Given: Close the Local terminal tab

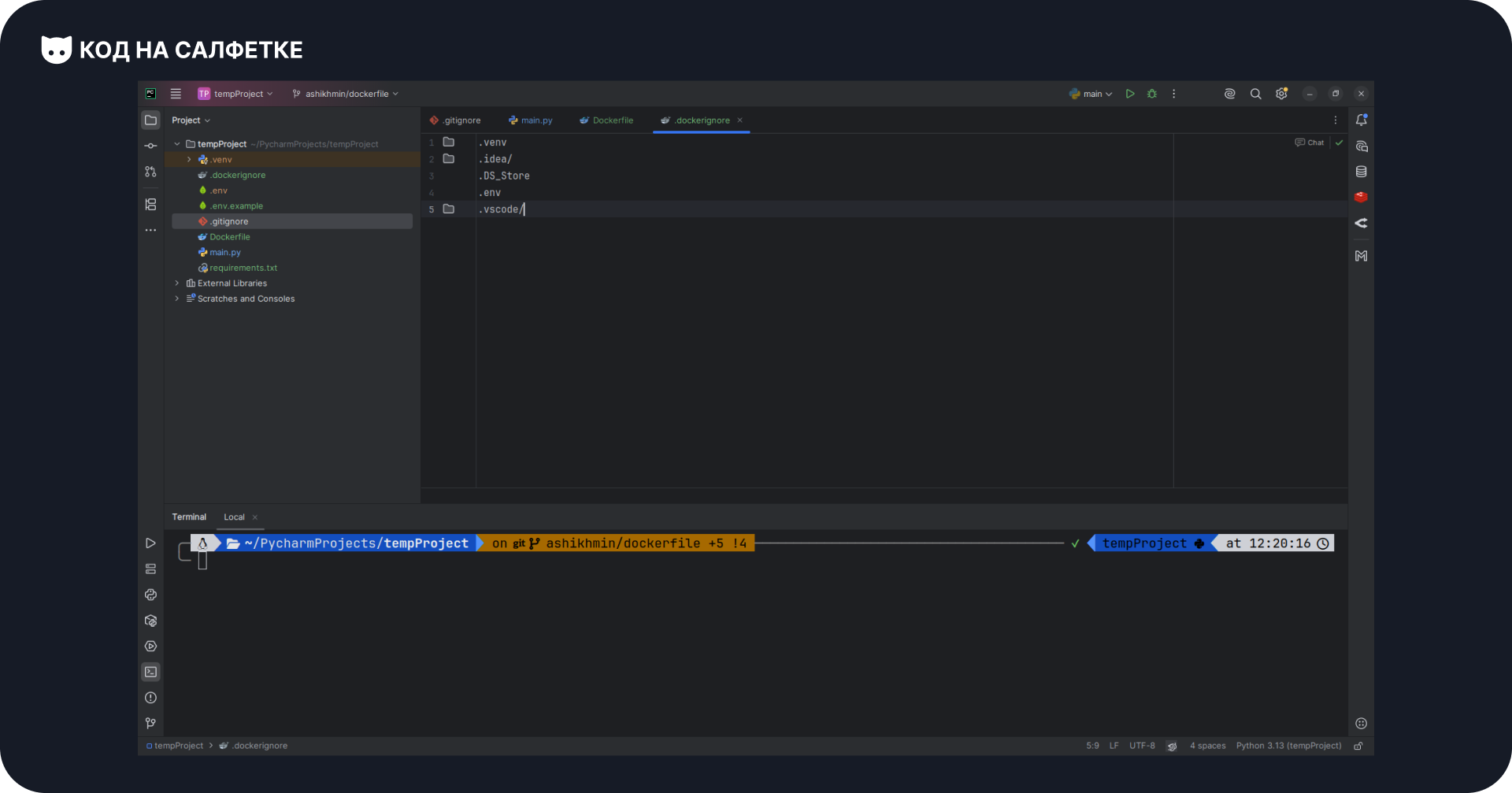Looking at the screenshot, I should [x=255, y=517].
